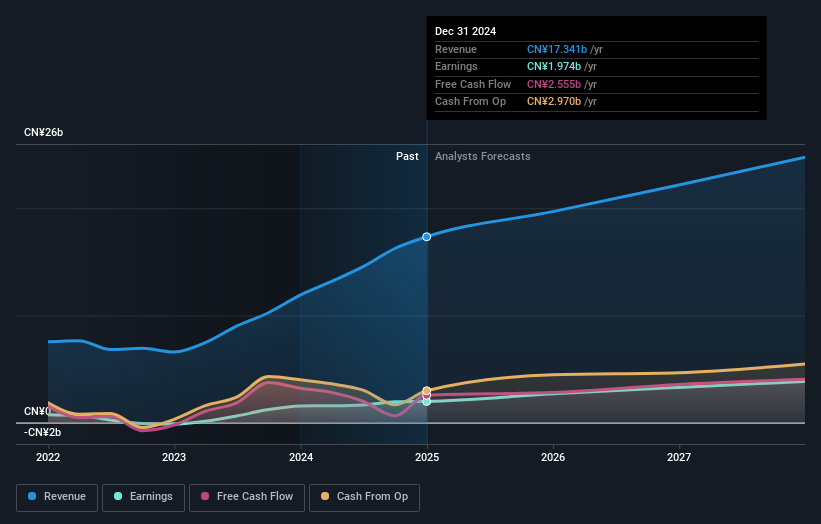Click the CN¥26b y-axis label
The image size is (821, 524).
click(43, 132)
